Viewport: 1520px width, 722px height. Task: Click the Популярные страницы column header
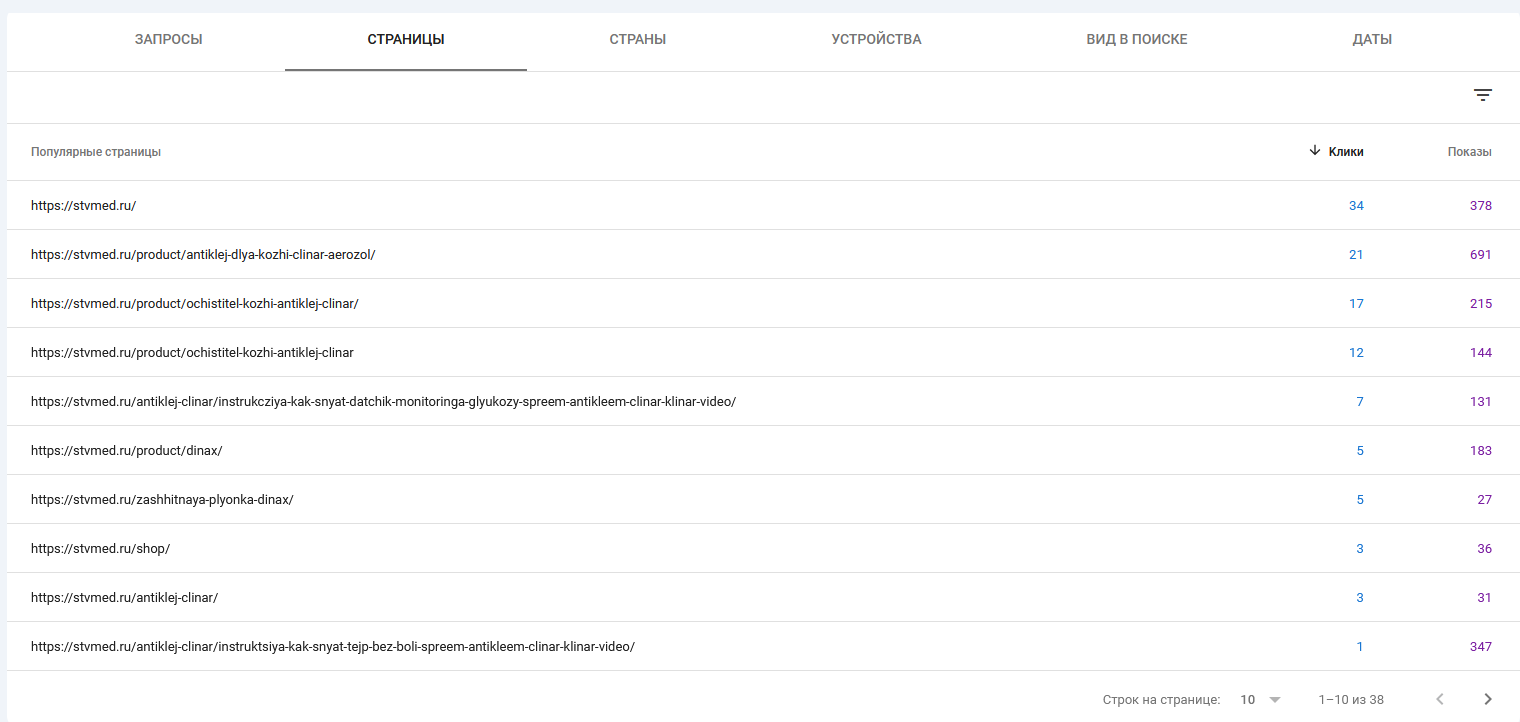click(x=96, y=152)
